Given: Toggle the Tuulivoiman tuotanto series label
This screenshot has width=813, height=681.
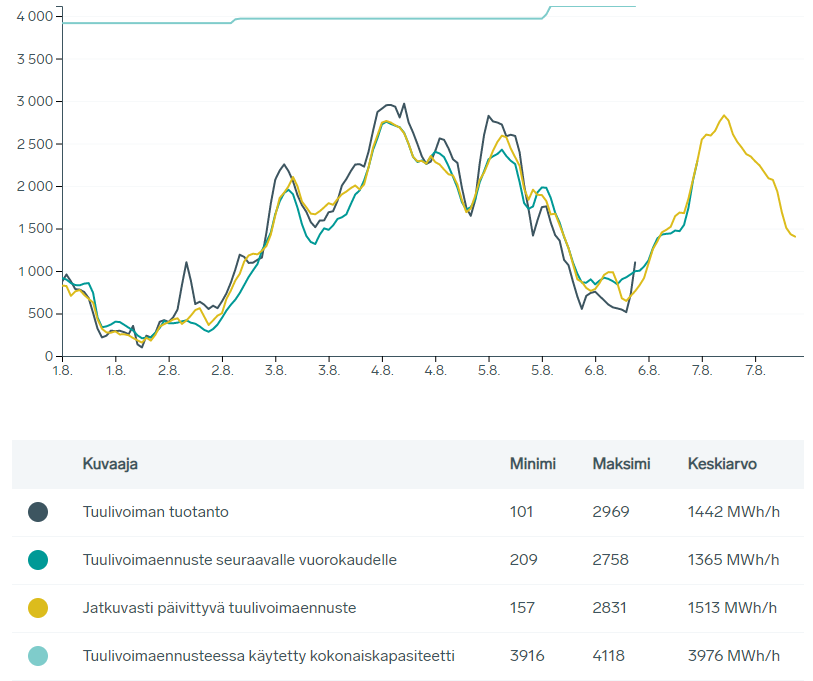Looking at the screenshot, I should (x=155, y=512).
